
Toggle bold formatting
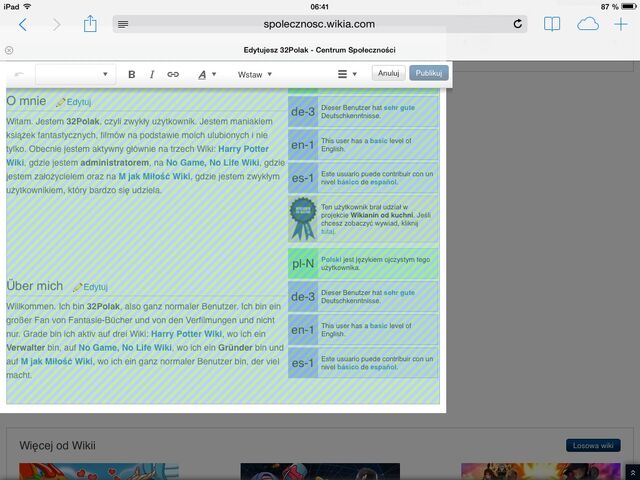click(x=131, y=74)
